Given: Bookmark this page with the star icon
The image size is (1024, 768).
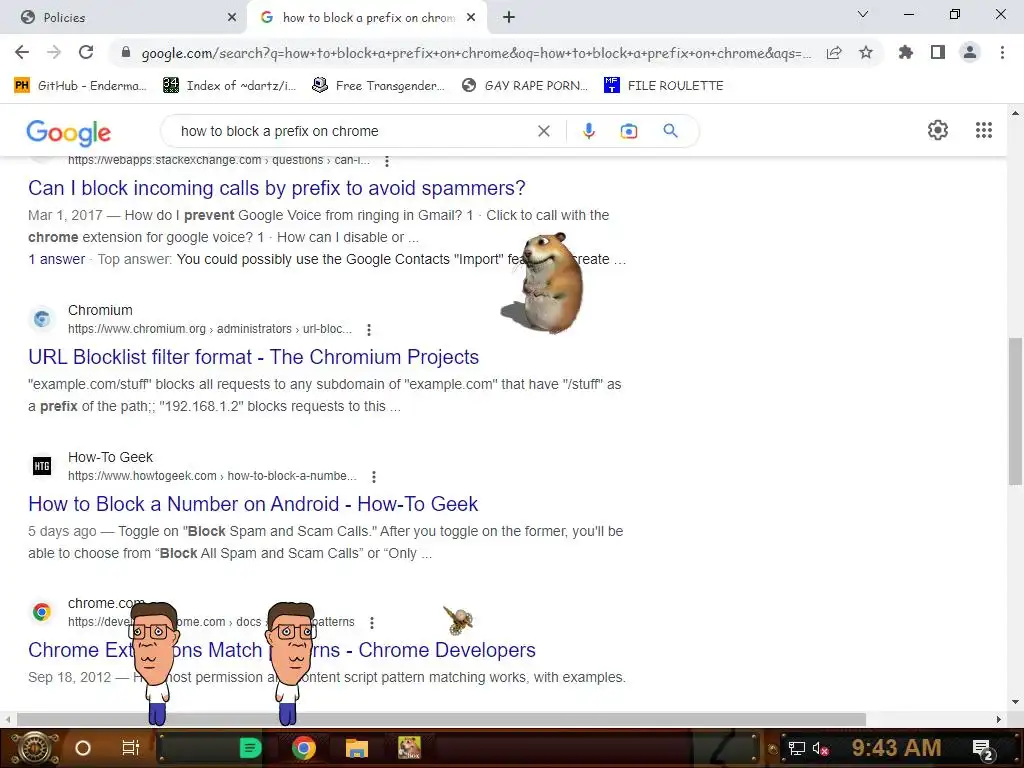Looking at the screenshot, I should pyautogui.click(x=866, y=52).
